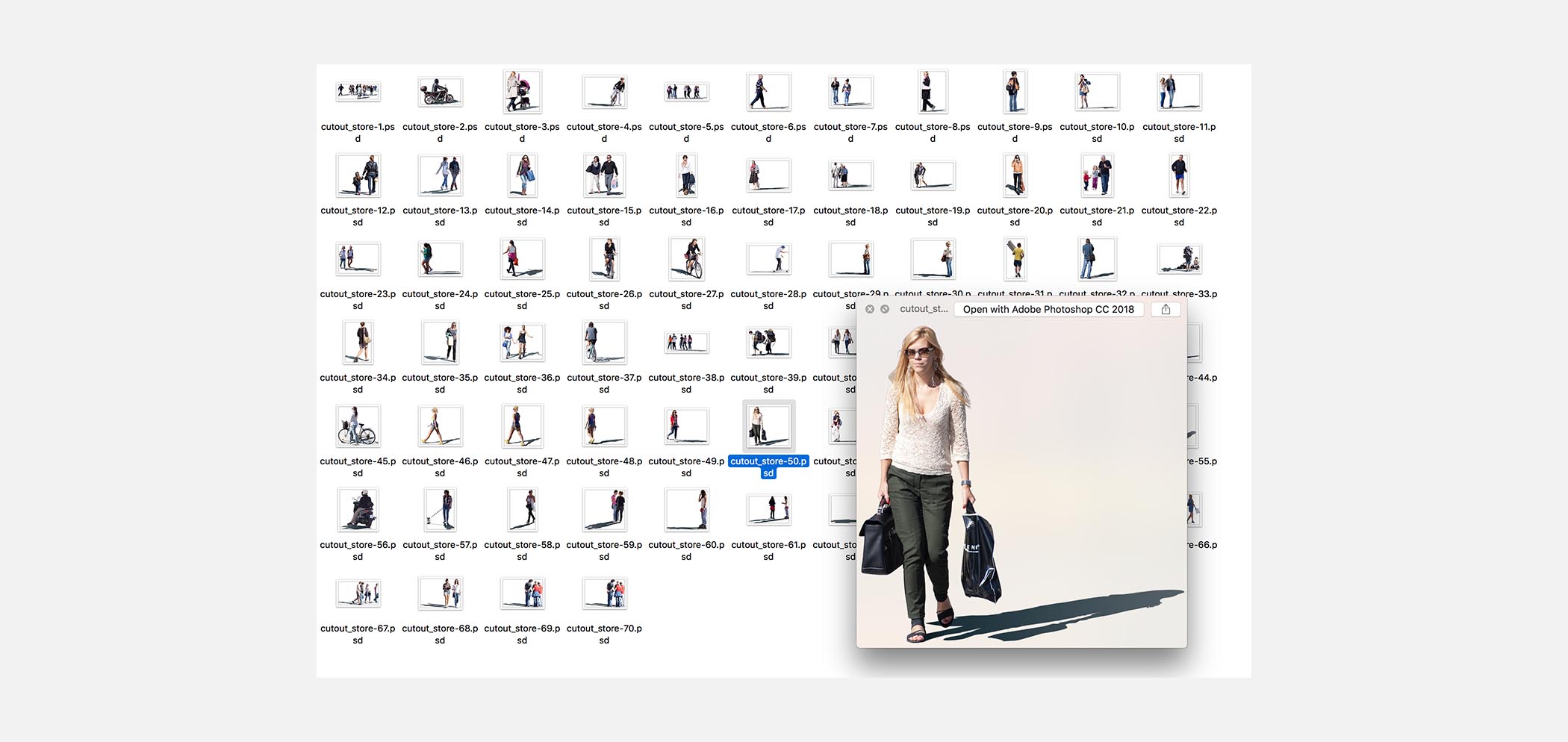Click cutout_store-19.psd thumbnail
1568x742 pixels.
point(933,175)
